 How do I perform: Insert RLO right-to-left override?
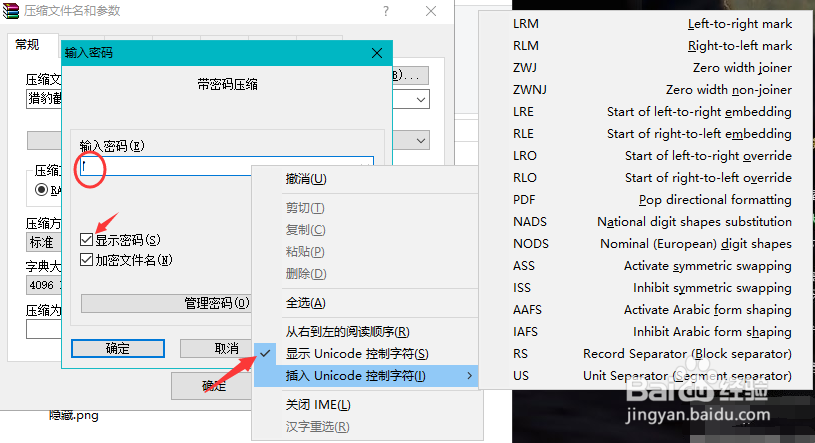pos(647,178)
